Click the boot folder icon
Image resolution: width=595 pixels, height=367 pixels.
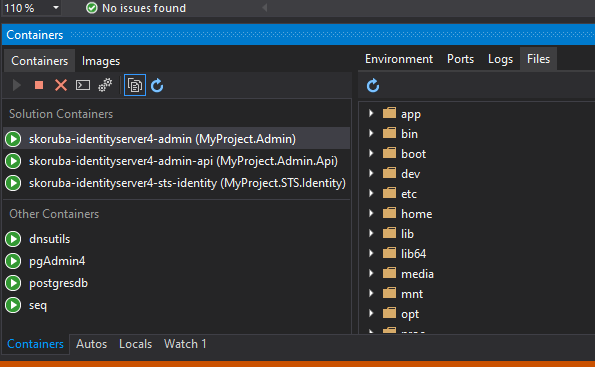point(389,153)
